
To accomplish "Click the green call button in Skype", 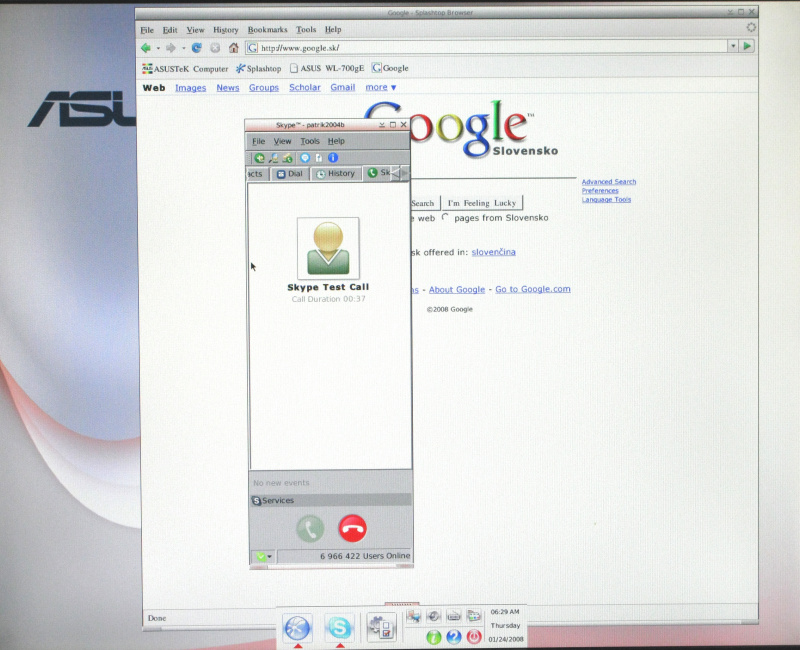I will [310, 528].
